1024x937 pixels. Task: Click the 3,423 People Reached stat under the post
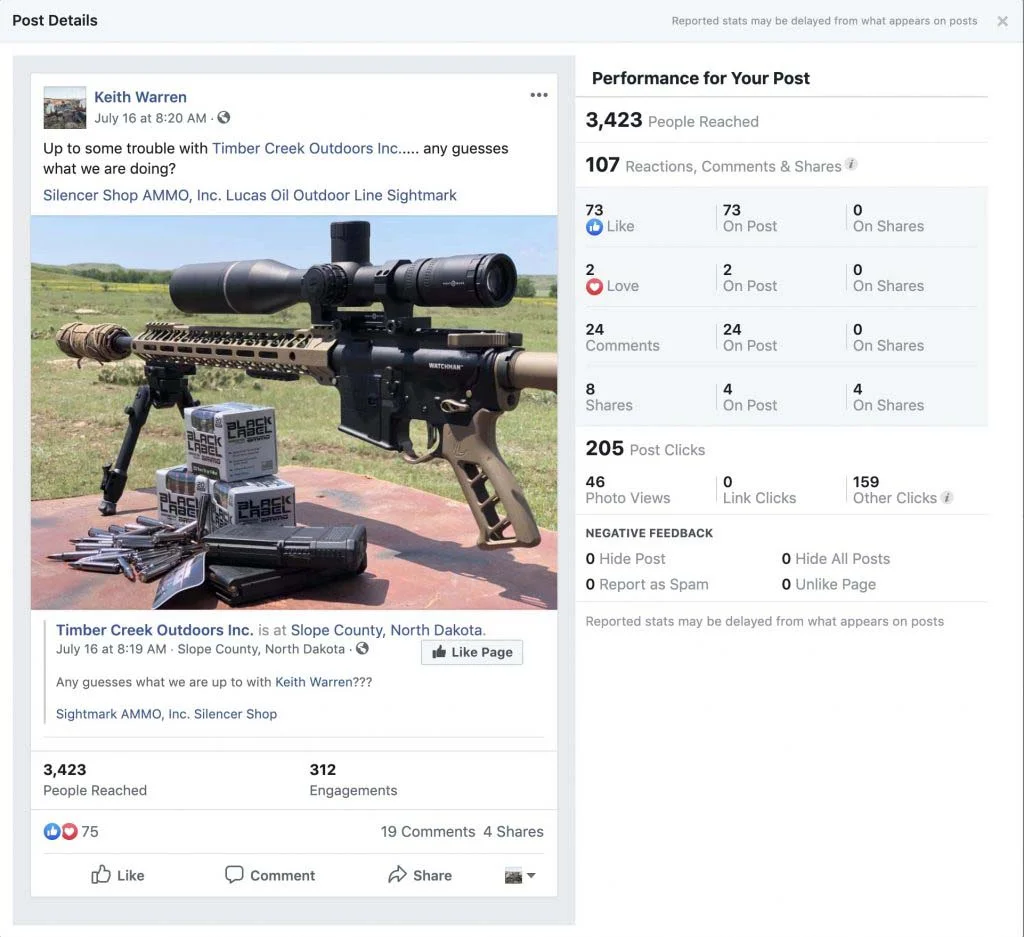(x=95, y=780)
